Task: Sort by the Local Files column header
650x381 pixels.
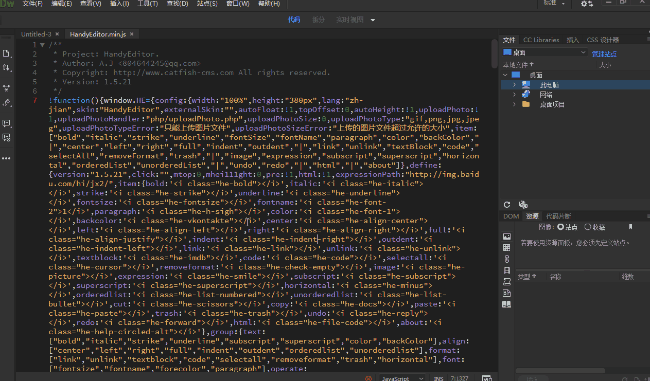Action: point(519,65)
